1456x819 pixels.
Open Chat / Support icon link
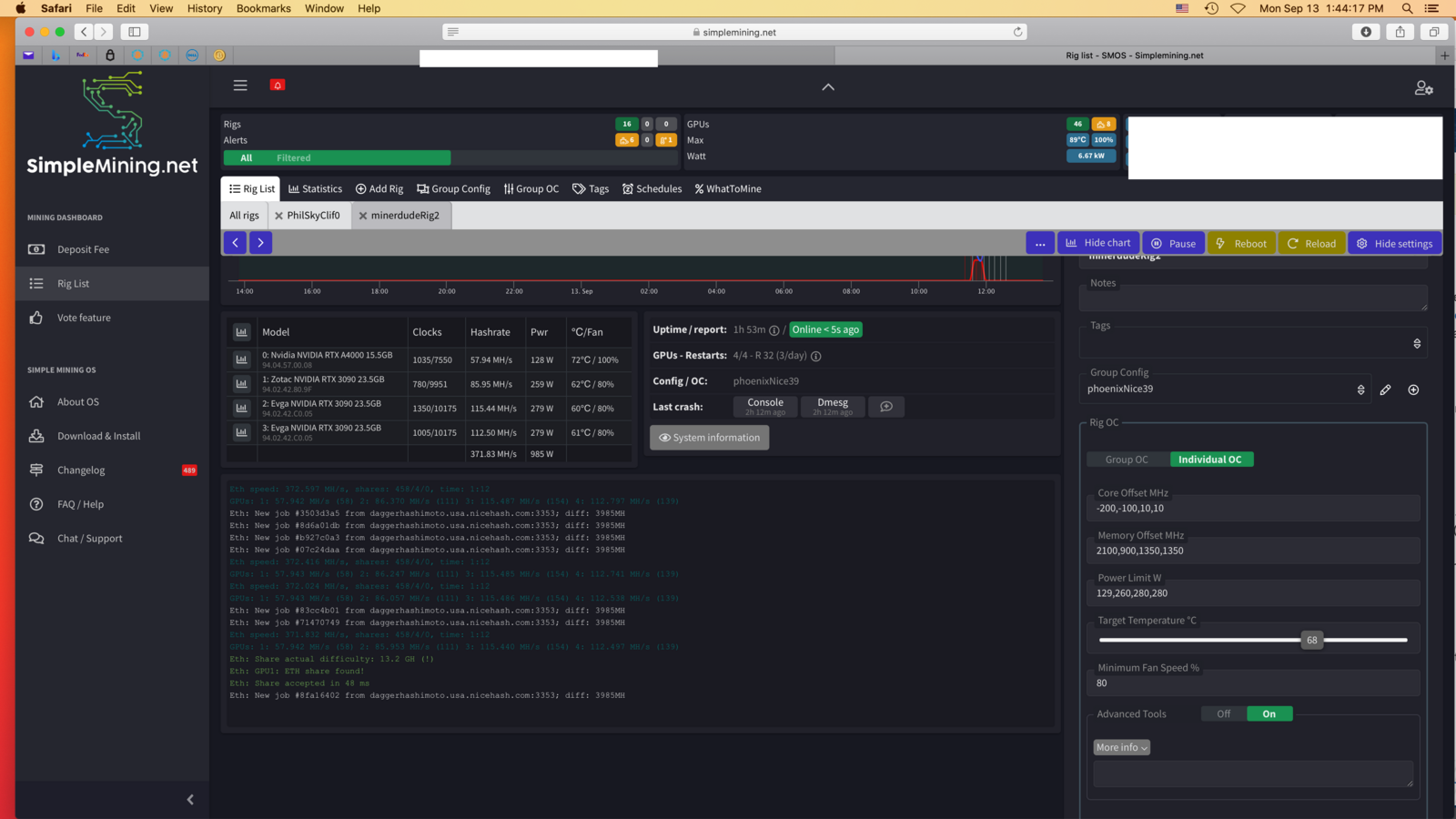pyautogui.click(x=36, y=539)
